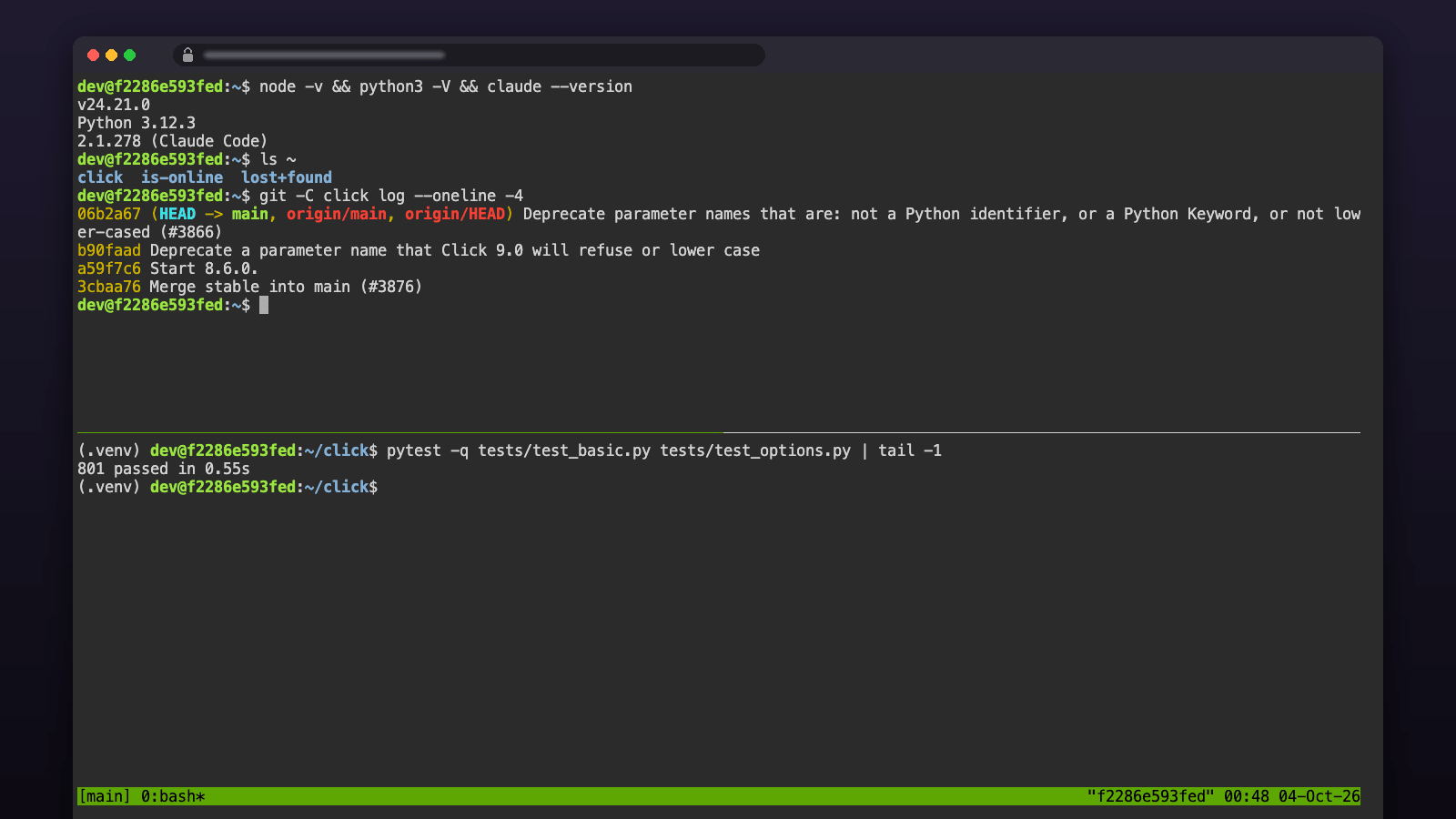Click the red "origin/main" ref label
Image resolution: width=1456 pixels, height=819 pixels.
point(337,214)
